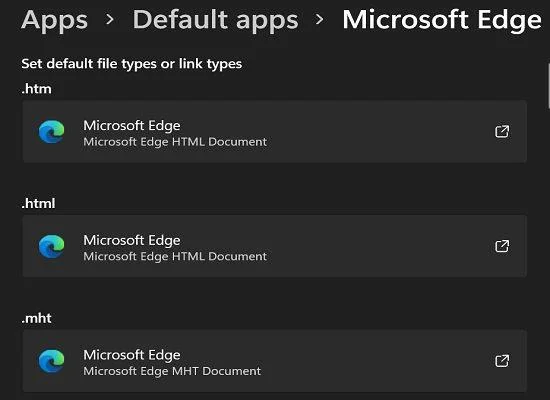This screenshot has width=550, height=400.
Task: Change default app for .mht files
Action: 275,361
